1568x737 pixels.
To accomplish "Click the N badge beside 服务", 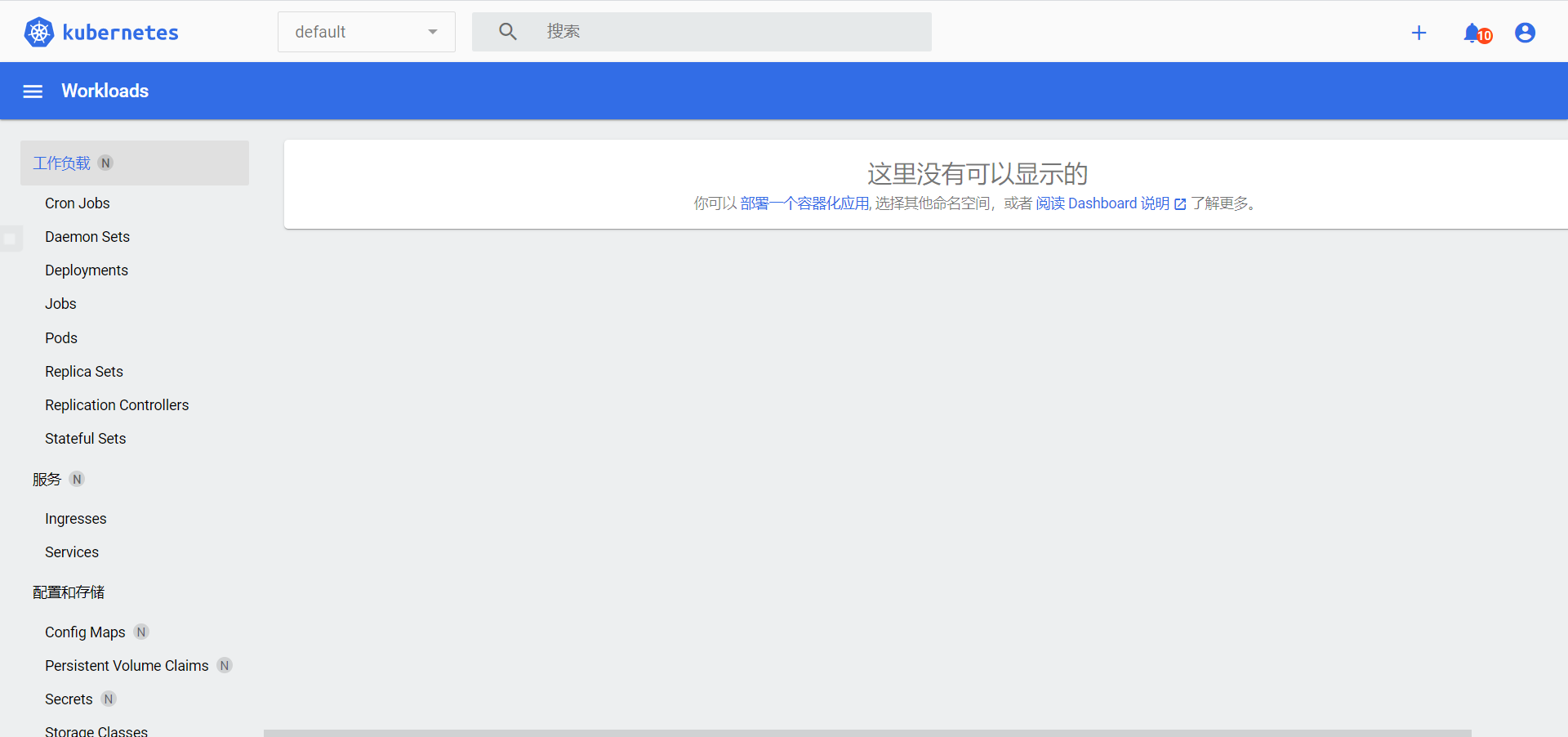I will [77, 479].
